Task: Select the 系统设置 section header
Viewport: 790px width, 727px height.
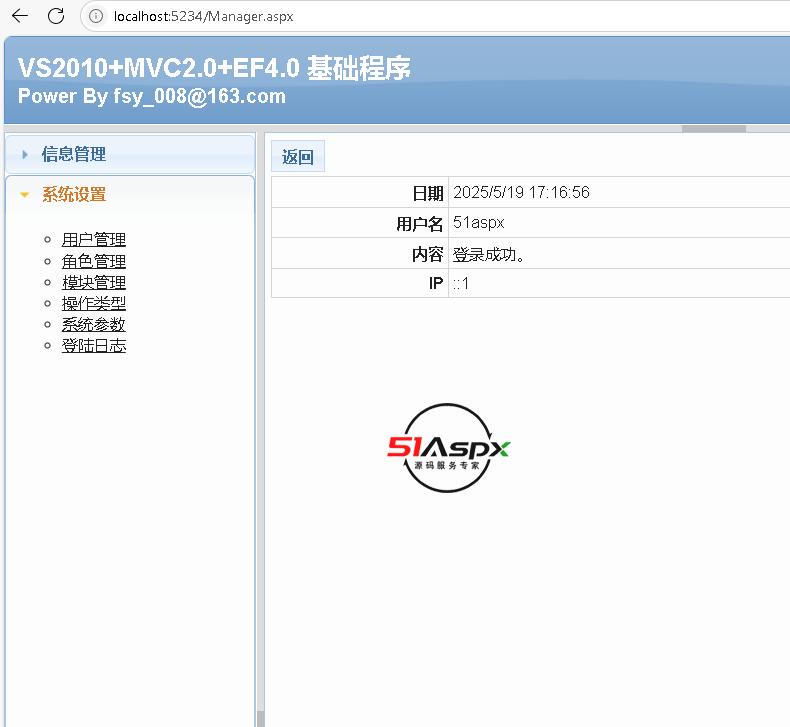Action: pyautogui.click(x=130, y=194)
